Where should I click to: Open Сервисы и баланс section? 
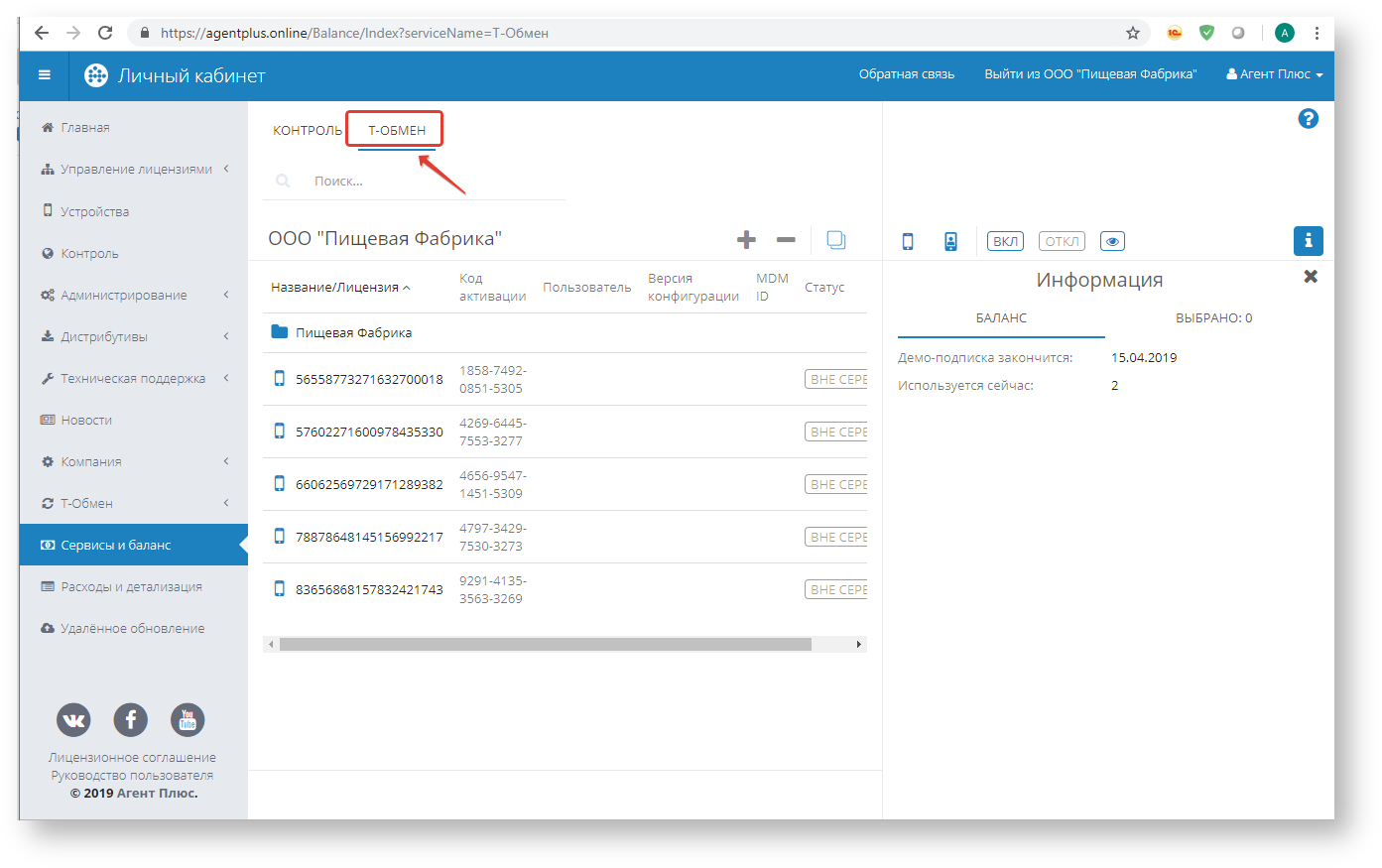(x=134, y=545)
